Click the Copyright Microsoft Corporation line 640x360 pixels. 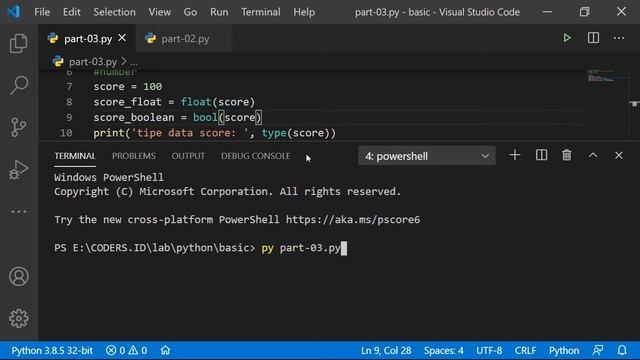coord(227,191)
